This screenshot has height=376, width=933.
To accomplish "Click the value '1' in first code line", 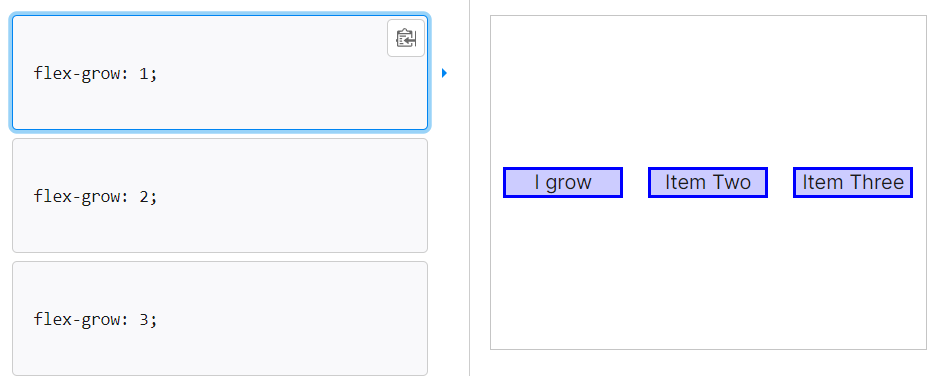I will tap(143, 74).
